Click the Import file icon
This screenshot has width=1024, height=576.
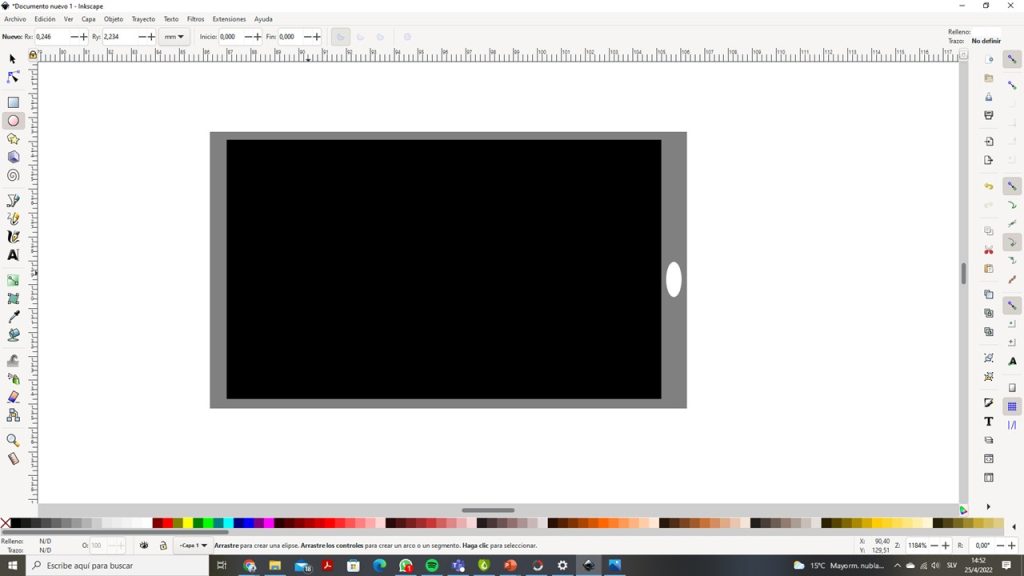989,141
